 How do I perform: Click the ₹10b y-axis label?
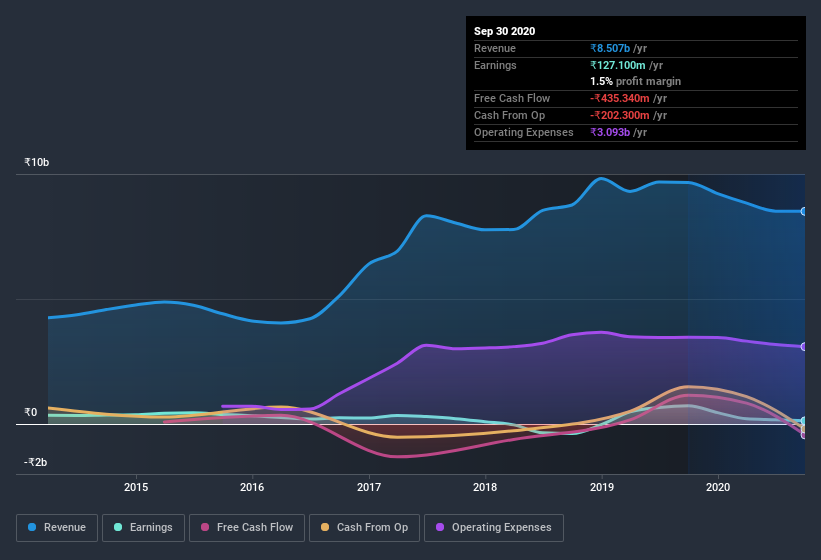(x=36, y=162)
